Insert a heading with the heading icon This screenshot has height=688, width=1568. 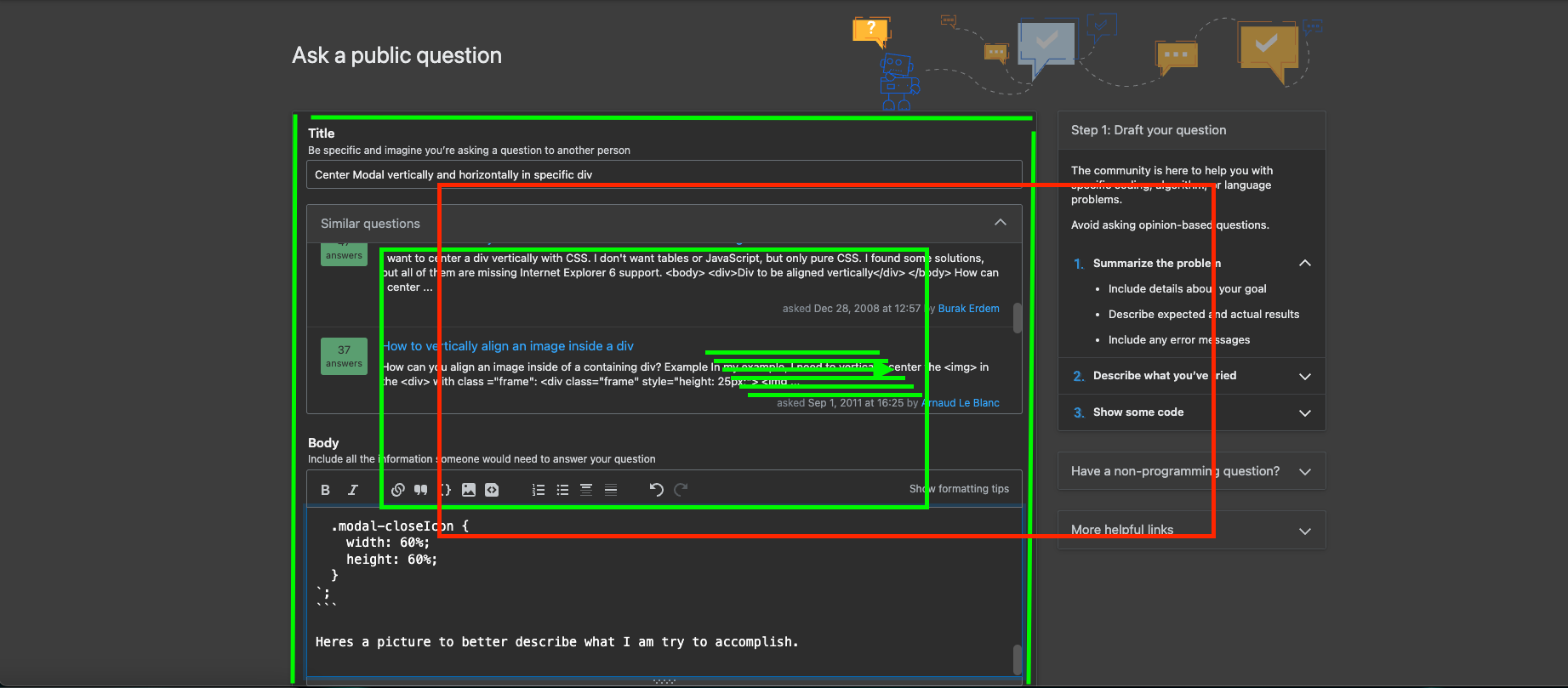(x=586, y=490)
